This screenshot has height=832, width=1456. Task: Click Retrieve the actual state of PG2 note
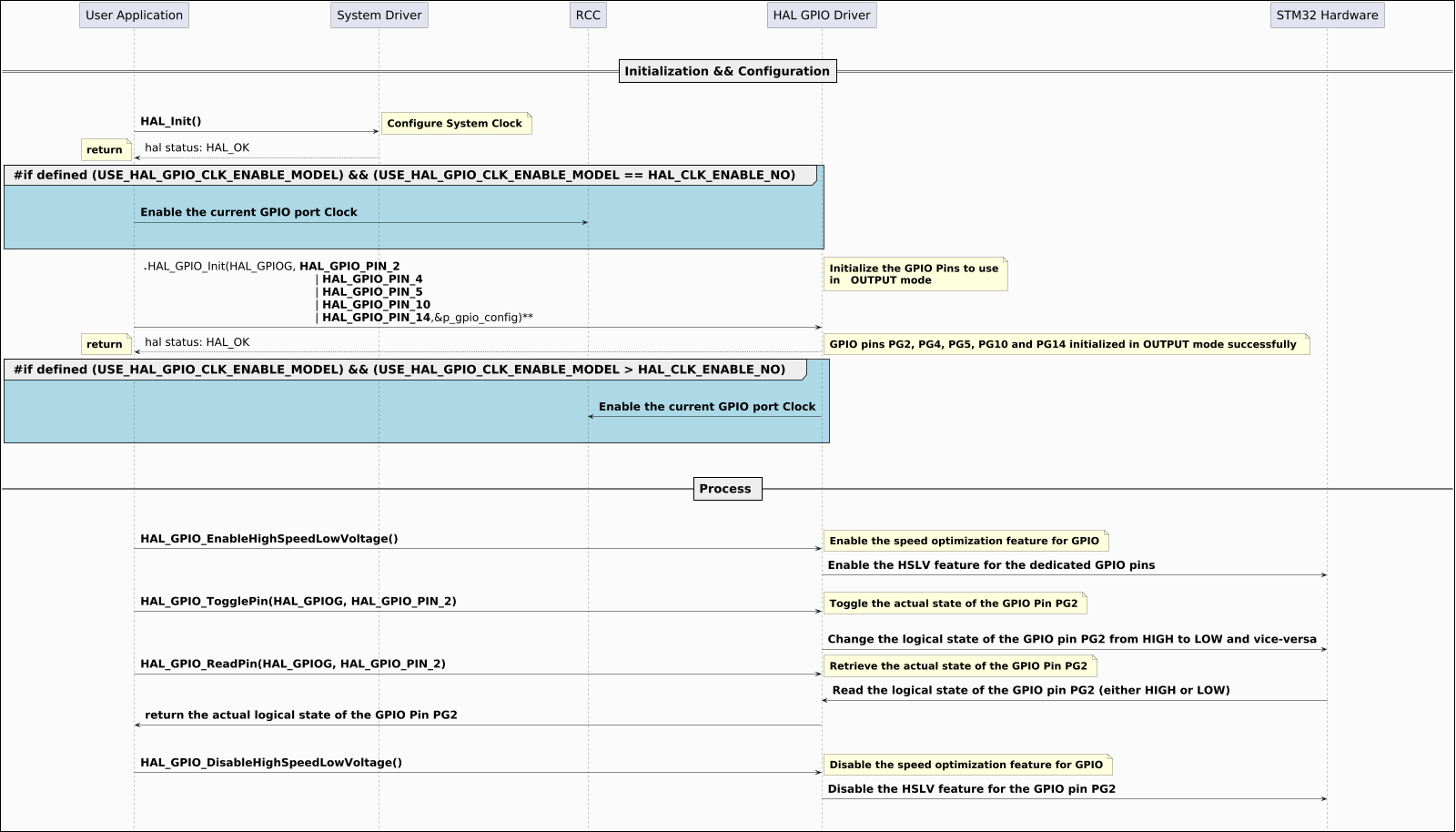[960, 666]
